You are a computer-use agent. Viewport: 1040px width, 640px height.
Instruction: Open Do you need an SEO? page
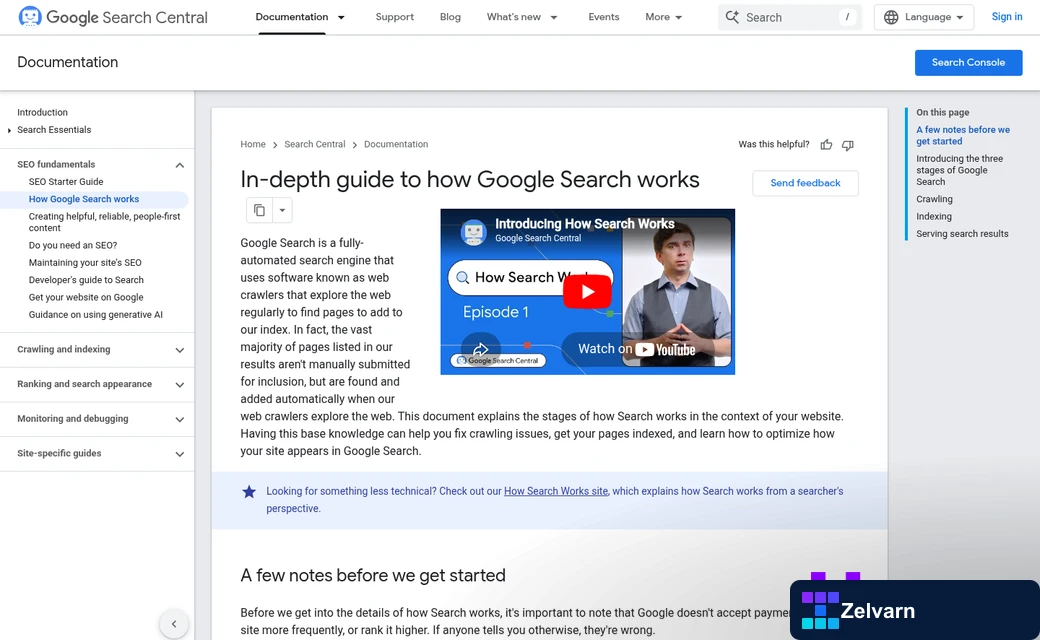73,245
